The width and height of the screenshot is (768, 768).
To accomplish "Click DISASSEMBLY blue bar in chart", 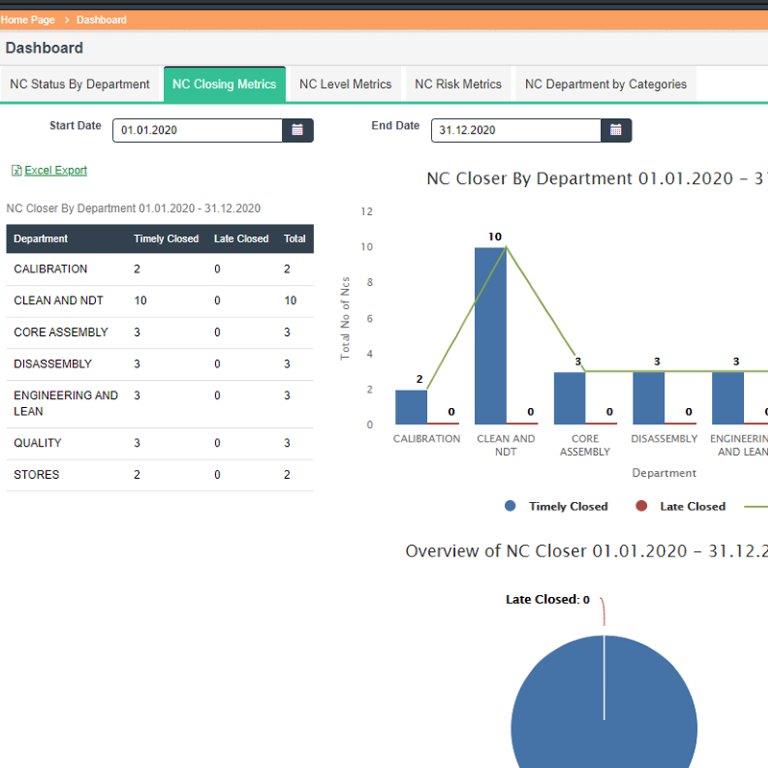I will [x=648, y=398].
